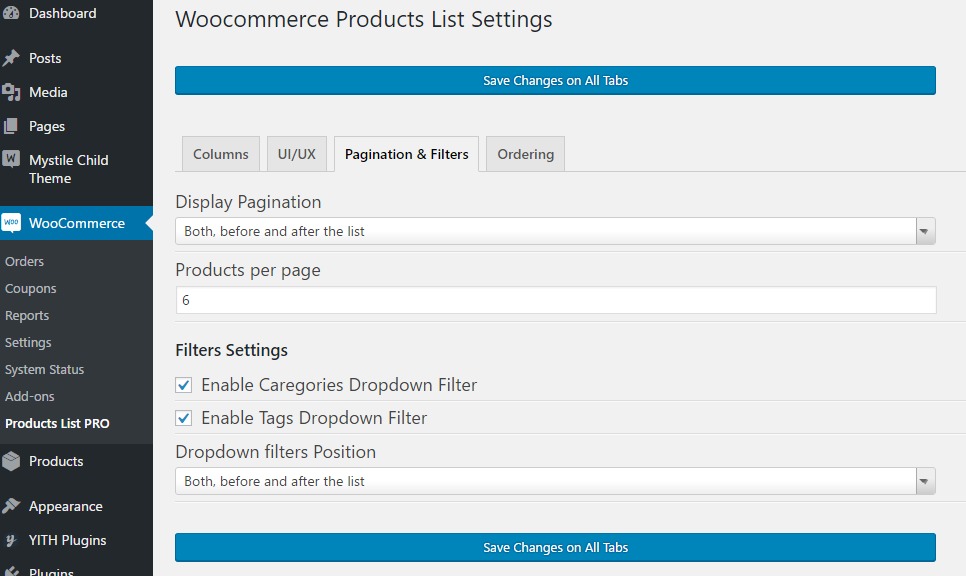Uncheck Enable Tags Dropdown Filter
Screen dimensions: 966x576
[184, 418]
